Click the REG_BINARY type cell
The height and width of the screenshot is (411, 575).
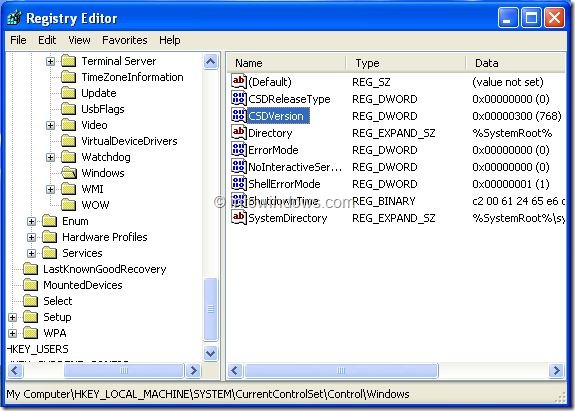pos(384,201)
